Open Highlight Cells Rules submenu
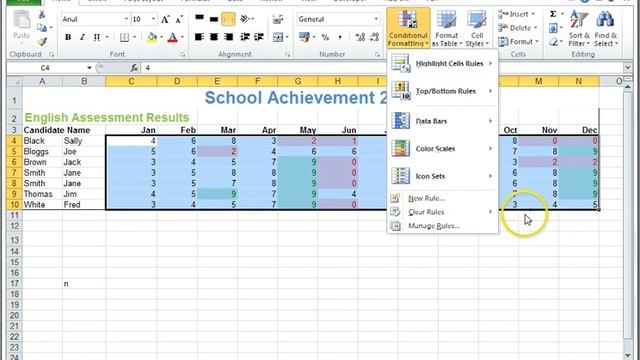Viewport: 640px width, 360px height. point(442,64)
